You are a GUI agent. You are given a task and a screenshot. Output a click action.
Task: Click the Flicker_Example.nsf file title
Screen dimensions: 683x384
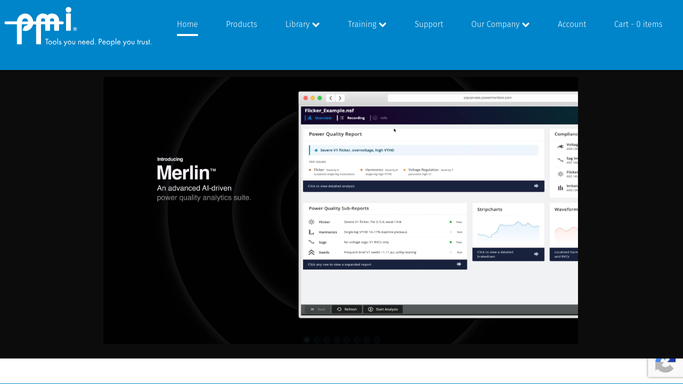pos(329,111)
